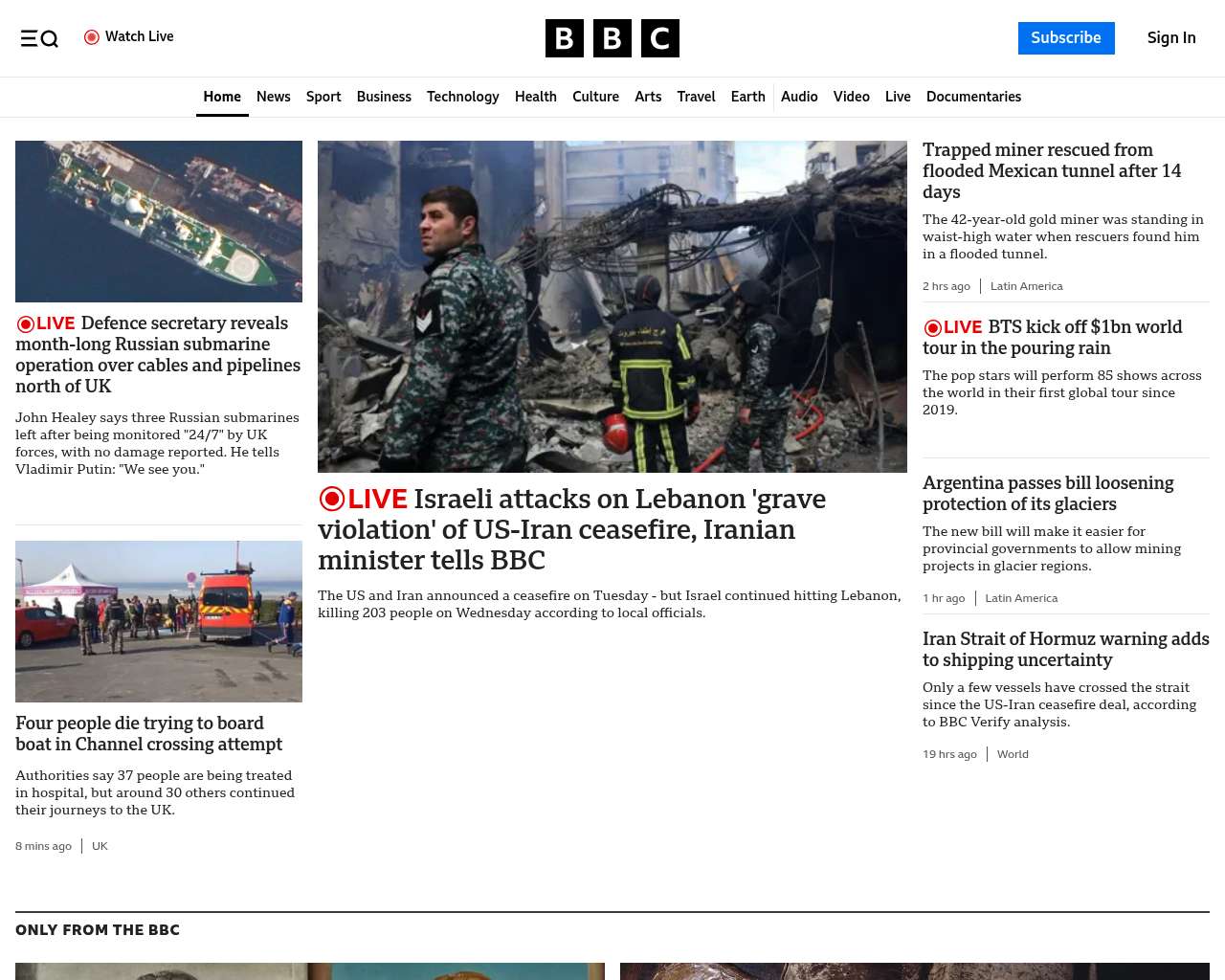The height and width of the screenshot is (980, 1225).
Task: Click the Watch Live link
Action: pyautogui.click(x=129, y=36)
